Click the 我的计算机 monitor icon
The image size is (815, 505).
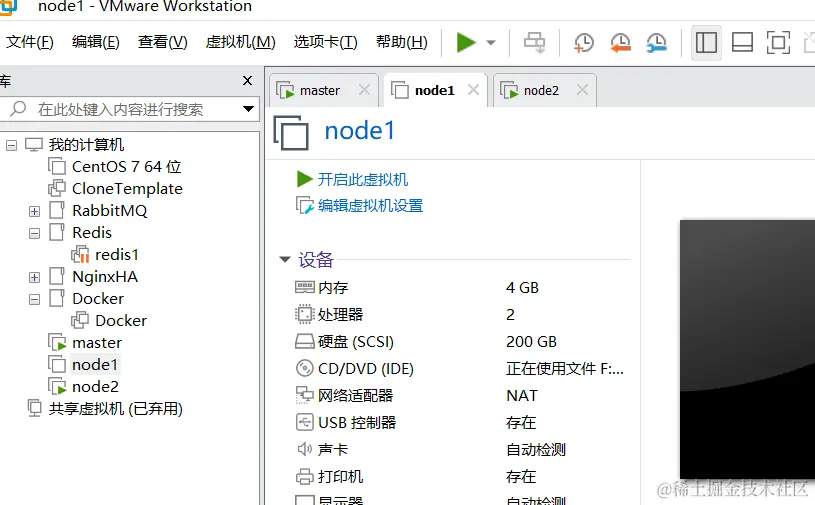(34, 145)
